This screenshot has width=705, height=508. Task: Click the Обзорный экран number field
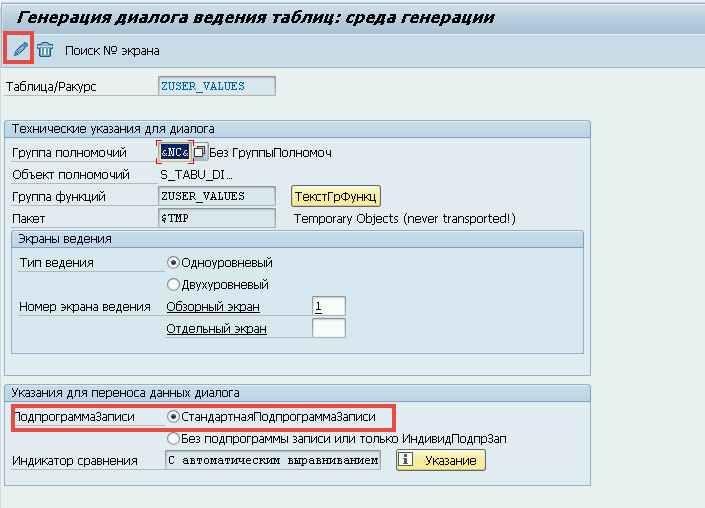(328, 306)
